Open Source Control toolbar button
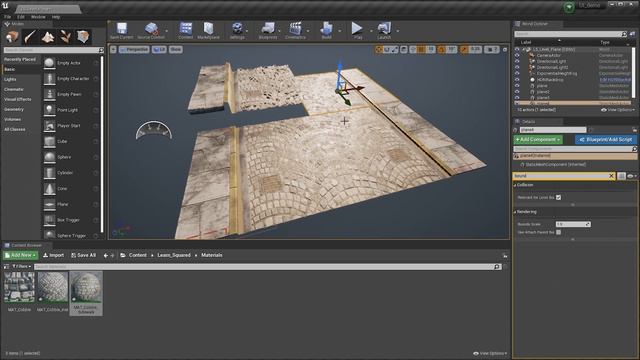640x360 pixels. [151, 31]
